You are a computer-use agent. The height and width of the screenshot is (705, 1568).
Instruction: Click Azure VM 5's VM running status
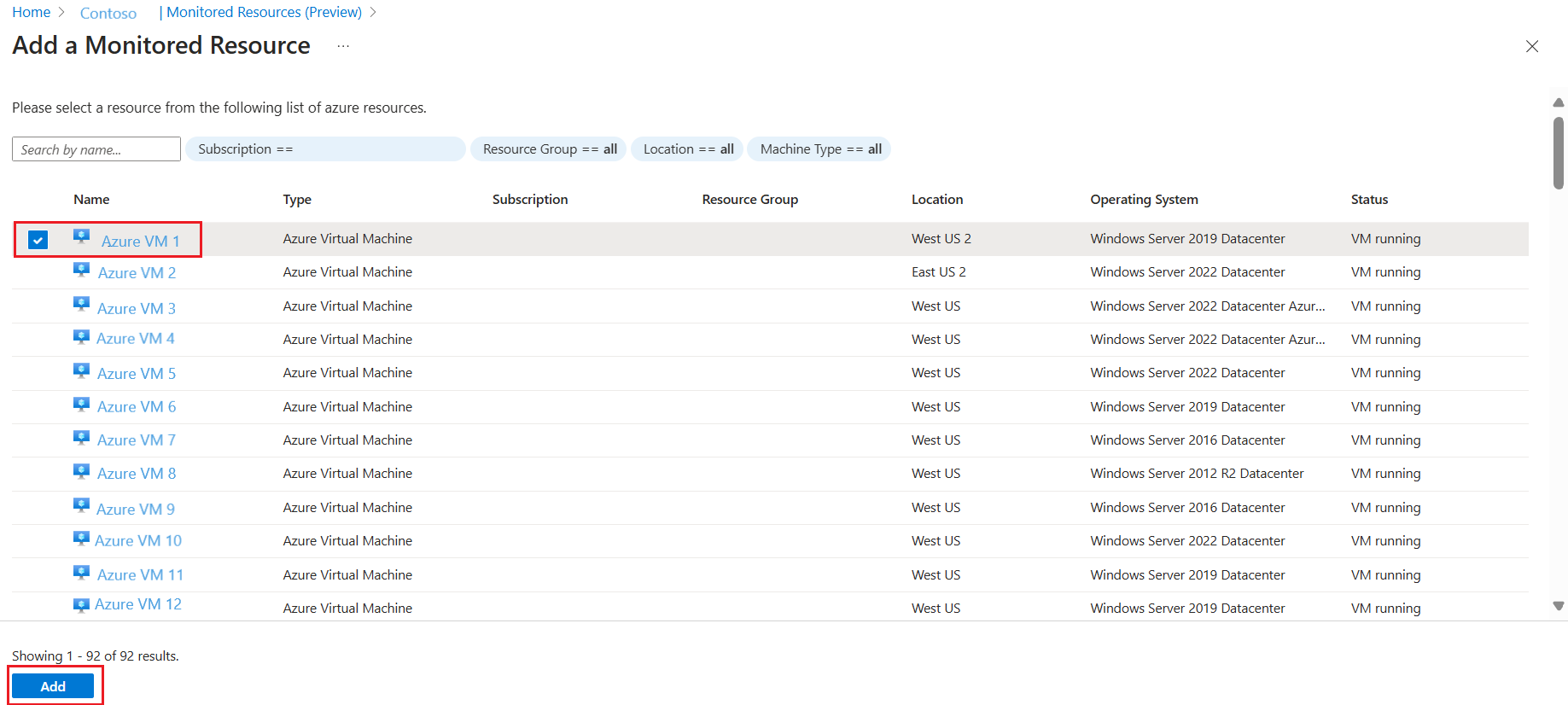1386,373
